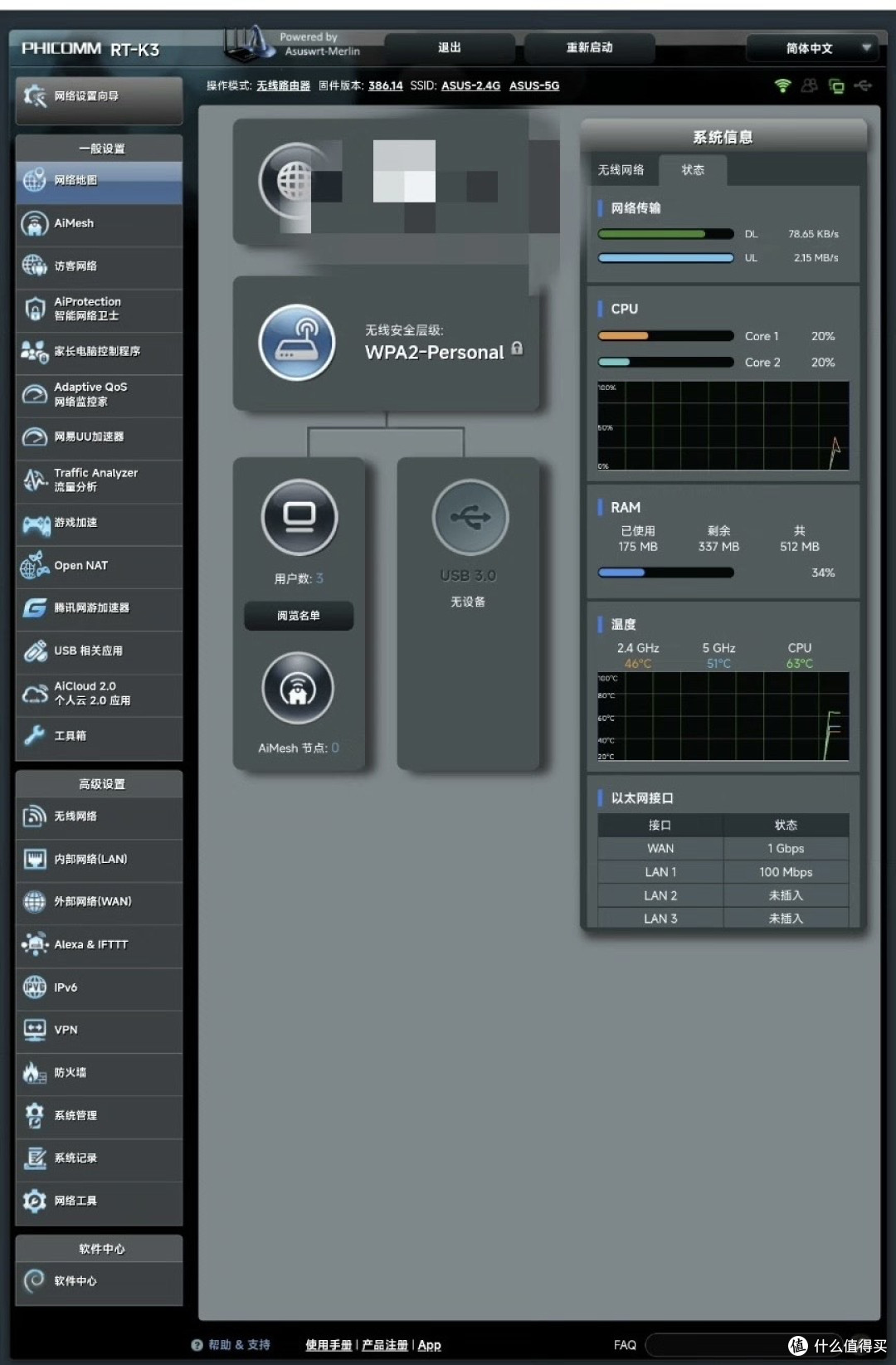Image resolution: width=896 pixels, height=1365 pixels.
Task: Click the LAN 1 100 Mbps cell
Action: pos(786,872)
